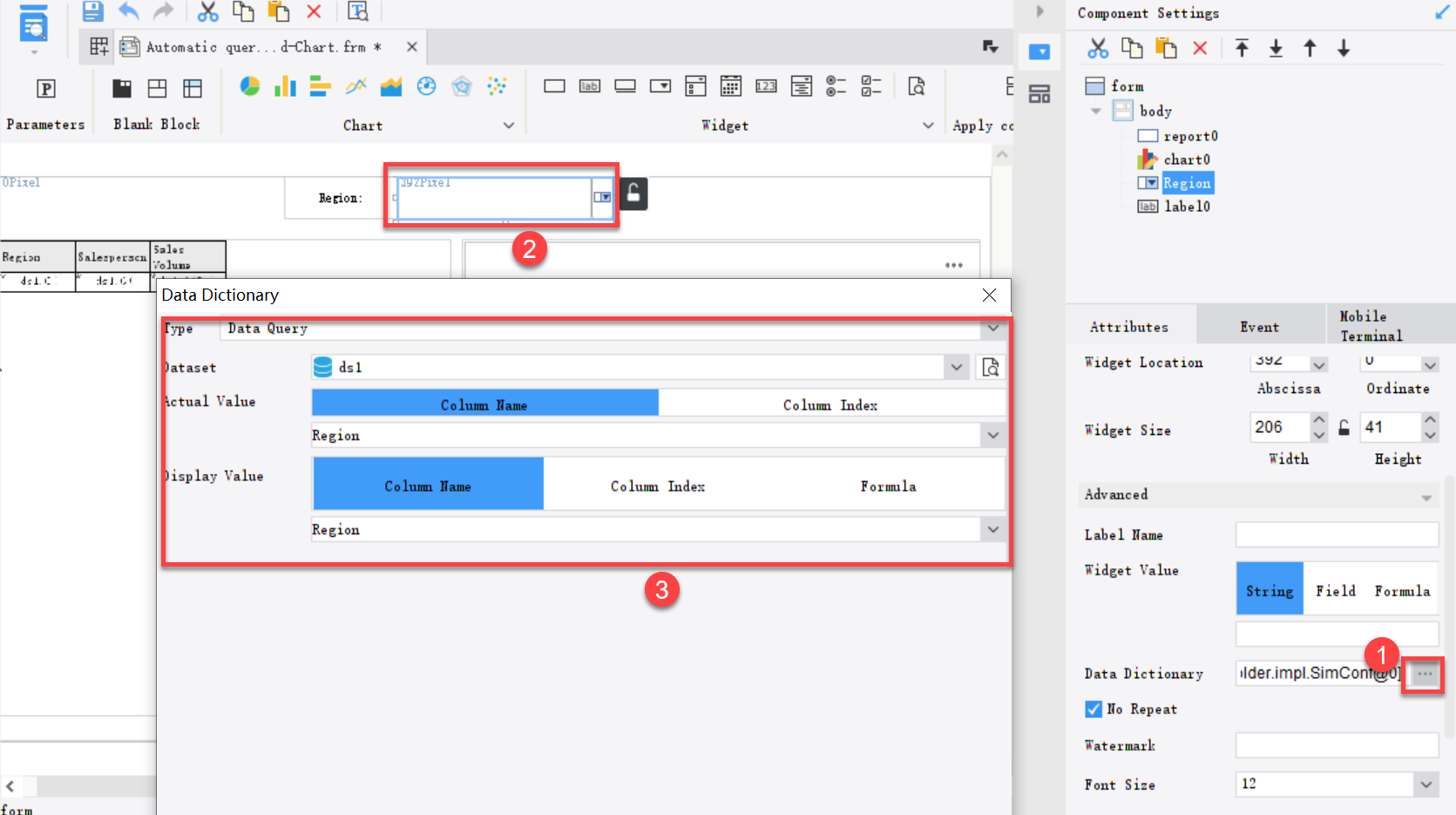Move component to bottom in Component Settings
The height and width of the screenshot is (815, 1456).
1276,49
